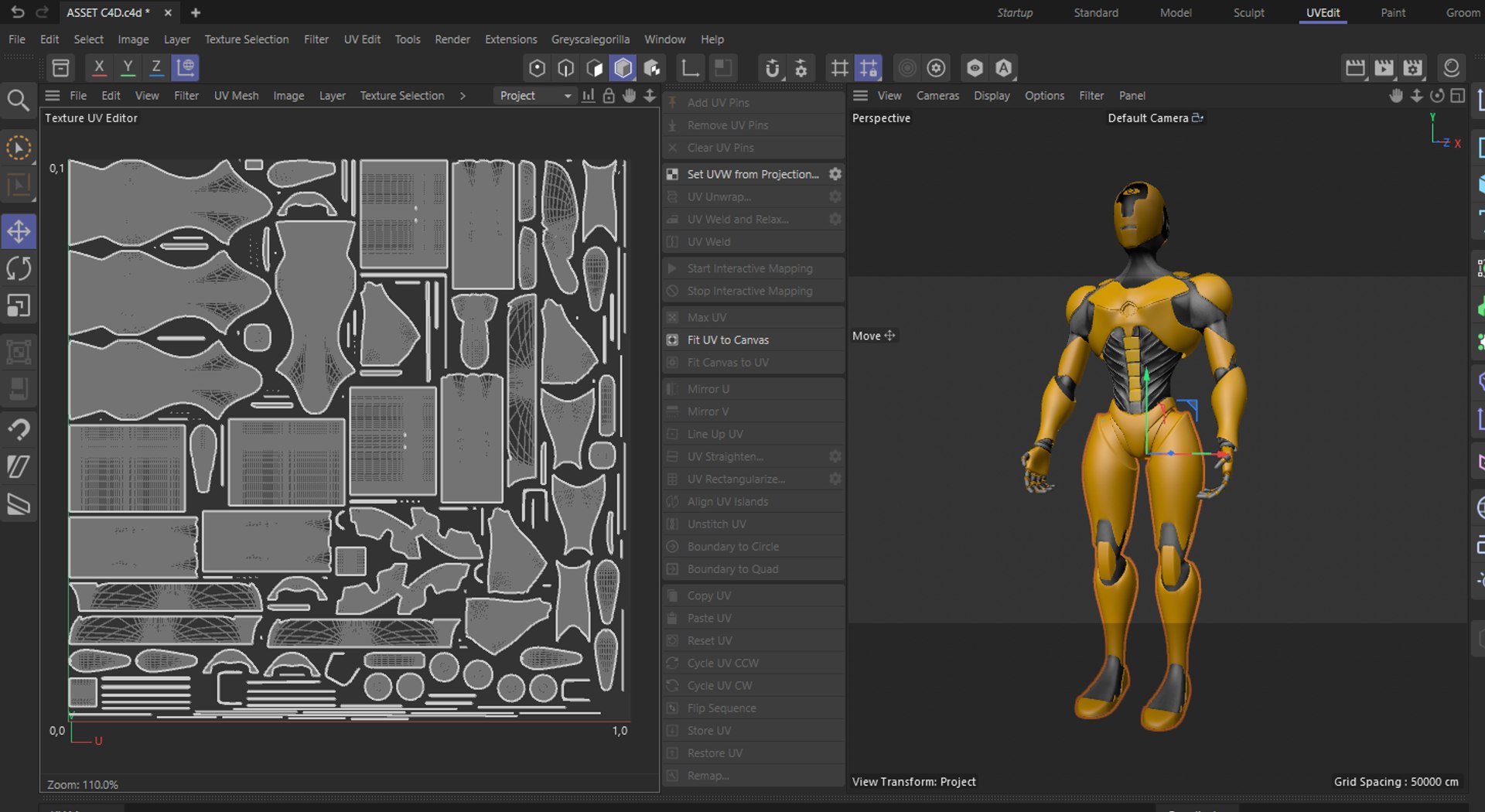Toggle the X axis lock
This screenshot has width=1485, height=812.
pos(99,68)
